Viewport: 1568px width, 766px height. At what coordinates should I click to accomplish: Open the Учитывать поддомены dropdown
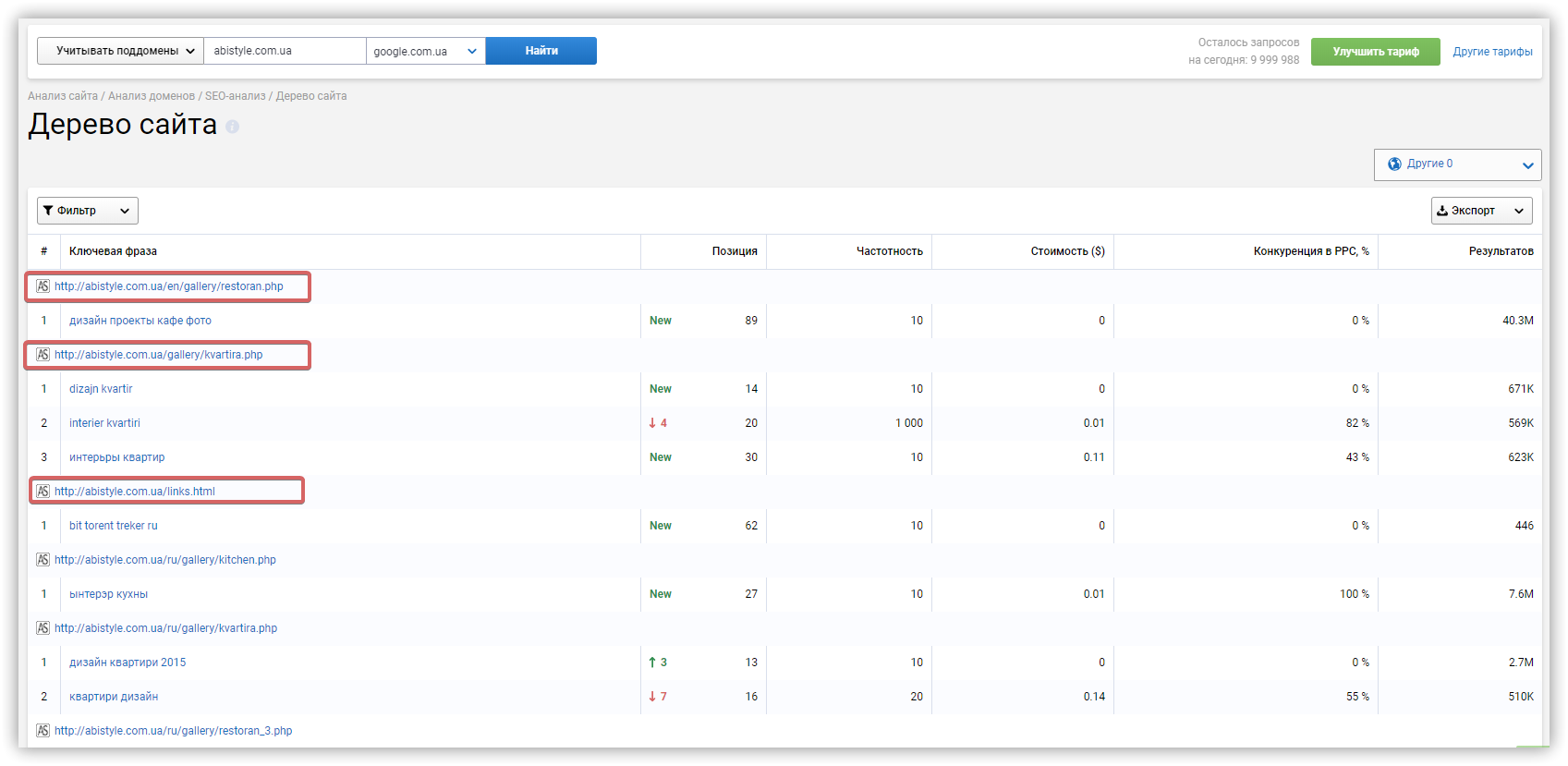120,51
